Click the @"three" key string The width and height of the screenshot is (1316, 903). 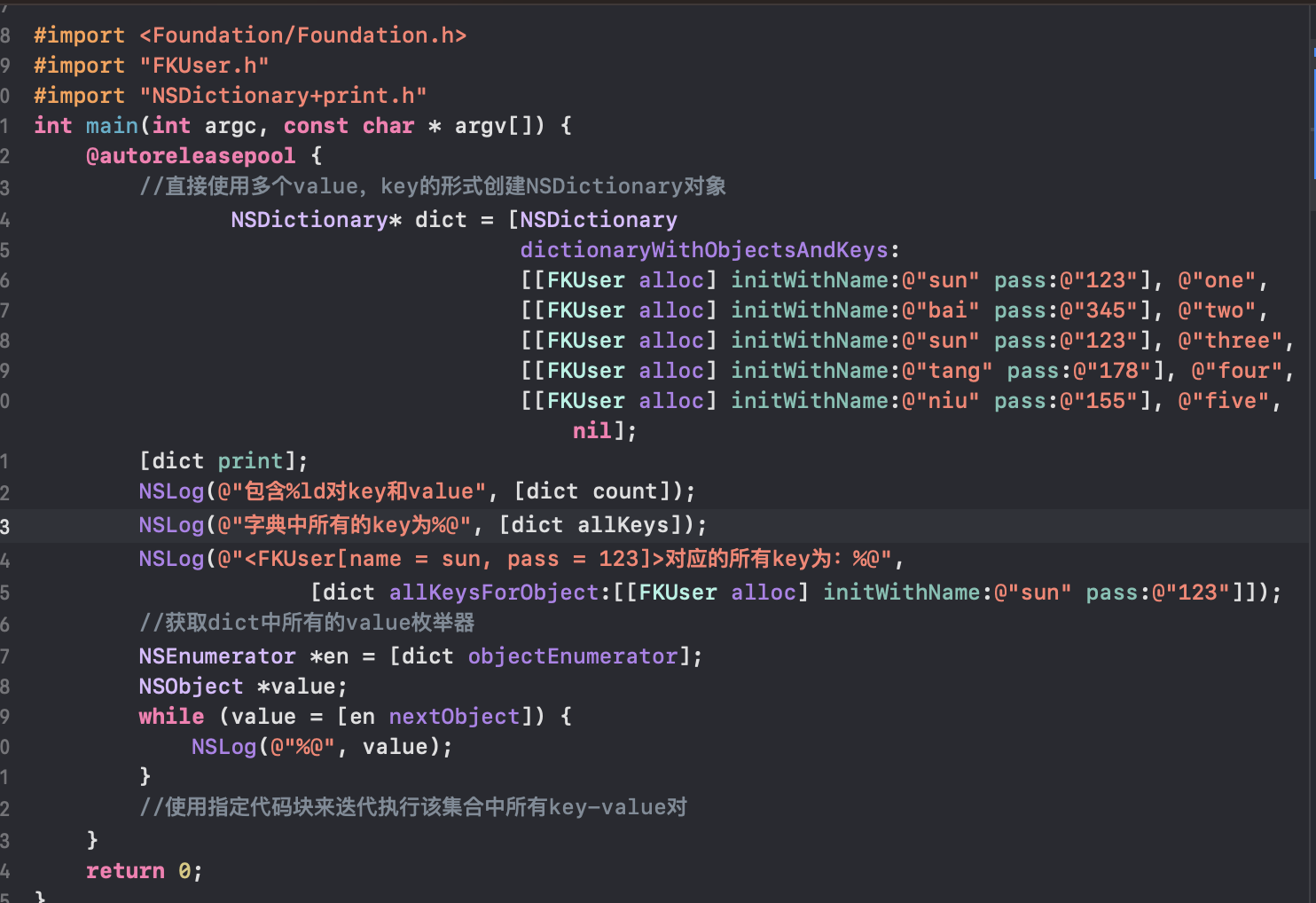coord(1230,341)
